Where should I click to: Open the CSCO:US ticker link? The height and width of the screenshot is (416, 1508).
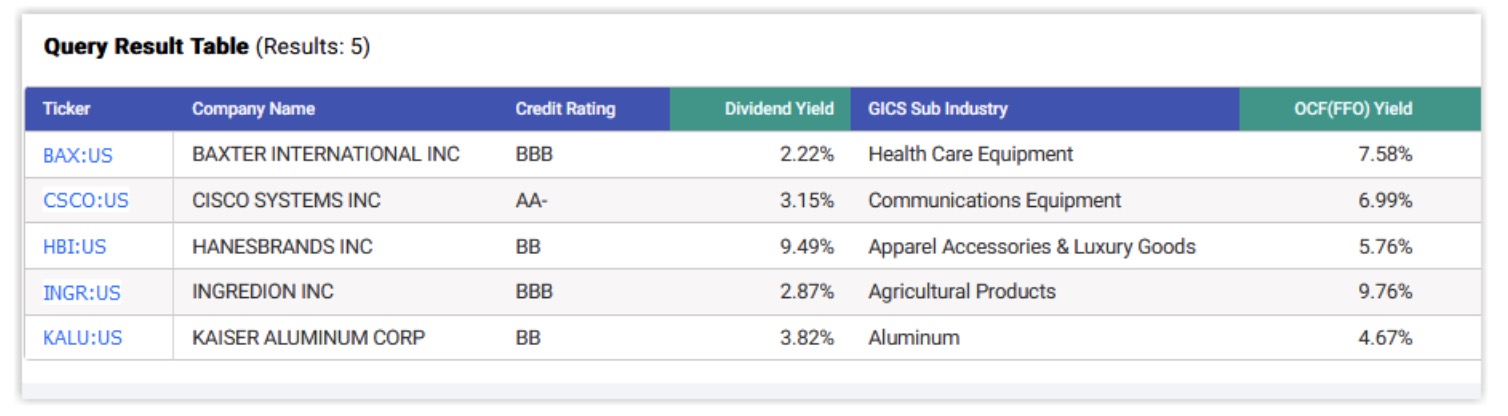(86, 201)
